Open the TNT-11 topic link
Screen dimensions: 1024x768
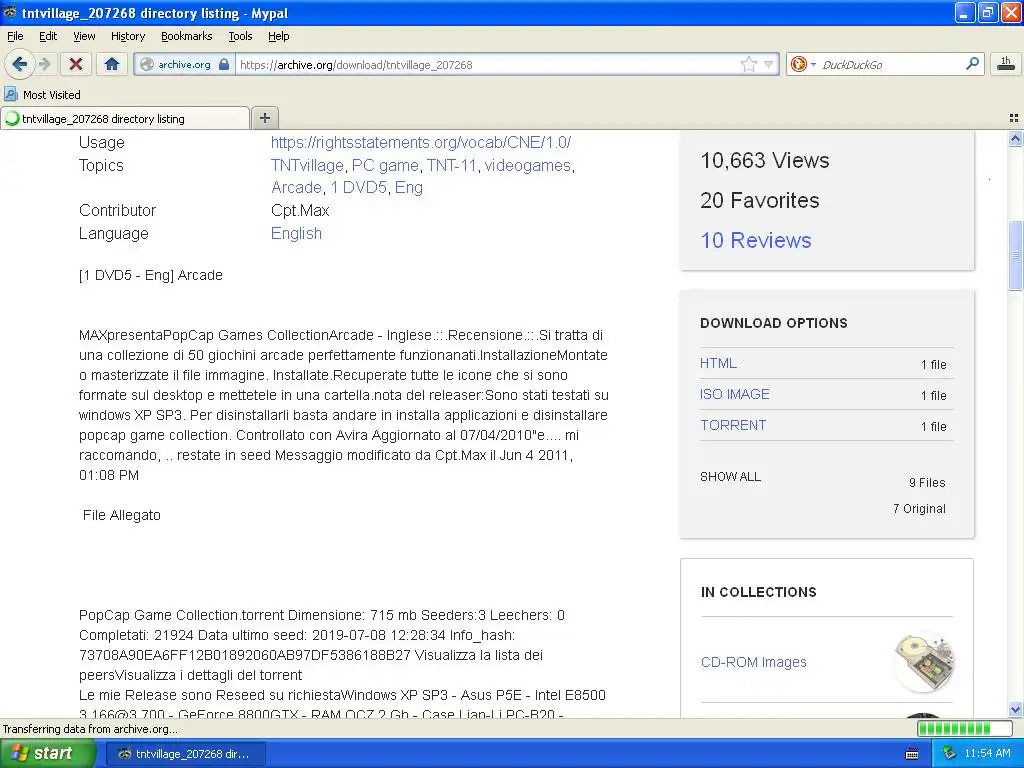[451, 165]
